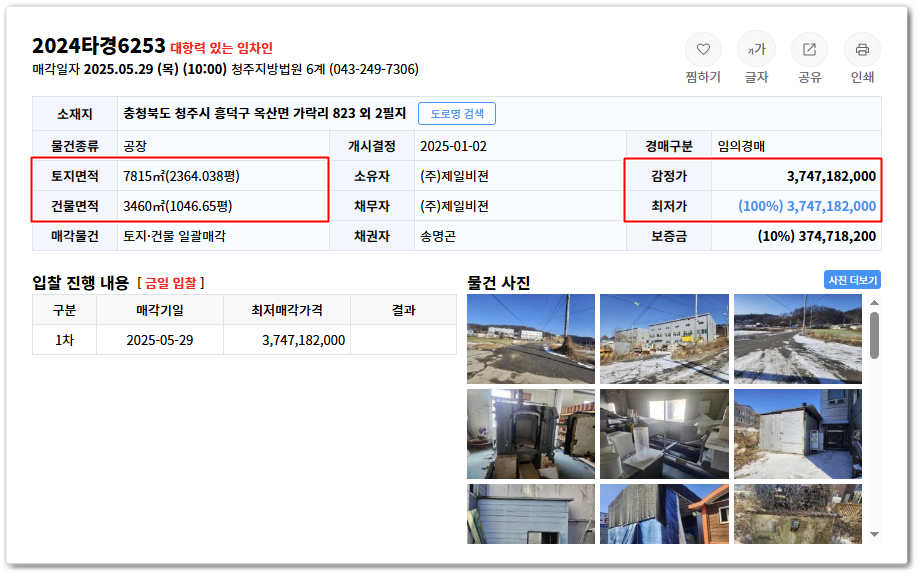
Task: Click the red 대항력 있는 임차인 label
Action: click(221, 48)
